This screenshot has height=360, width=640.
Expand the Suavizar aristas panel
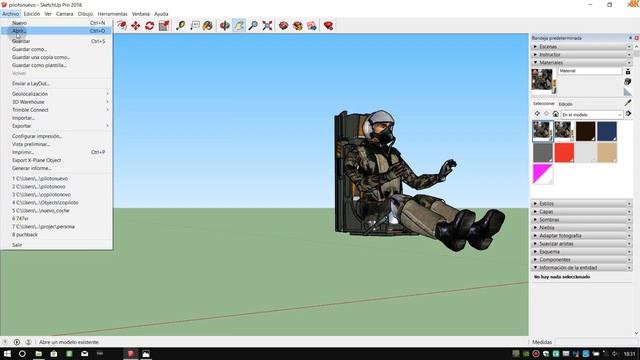[x=582, y=244]
